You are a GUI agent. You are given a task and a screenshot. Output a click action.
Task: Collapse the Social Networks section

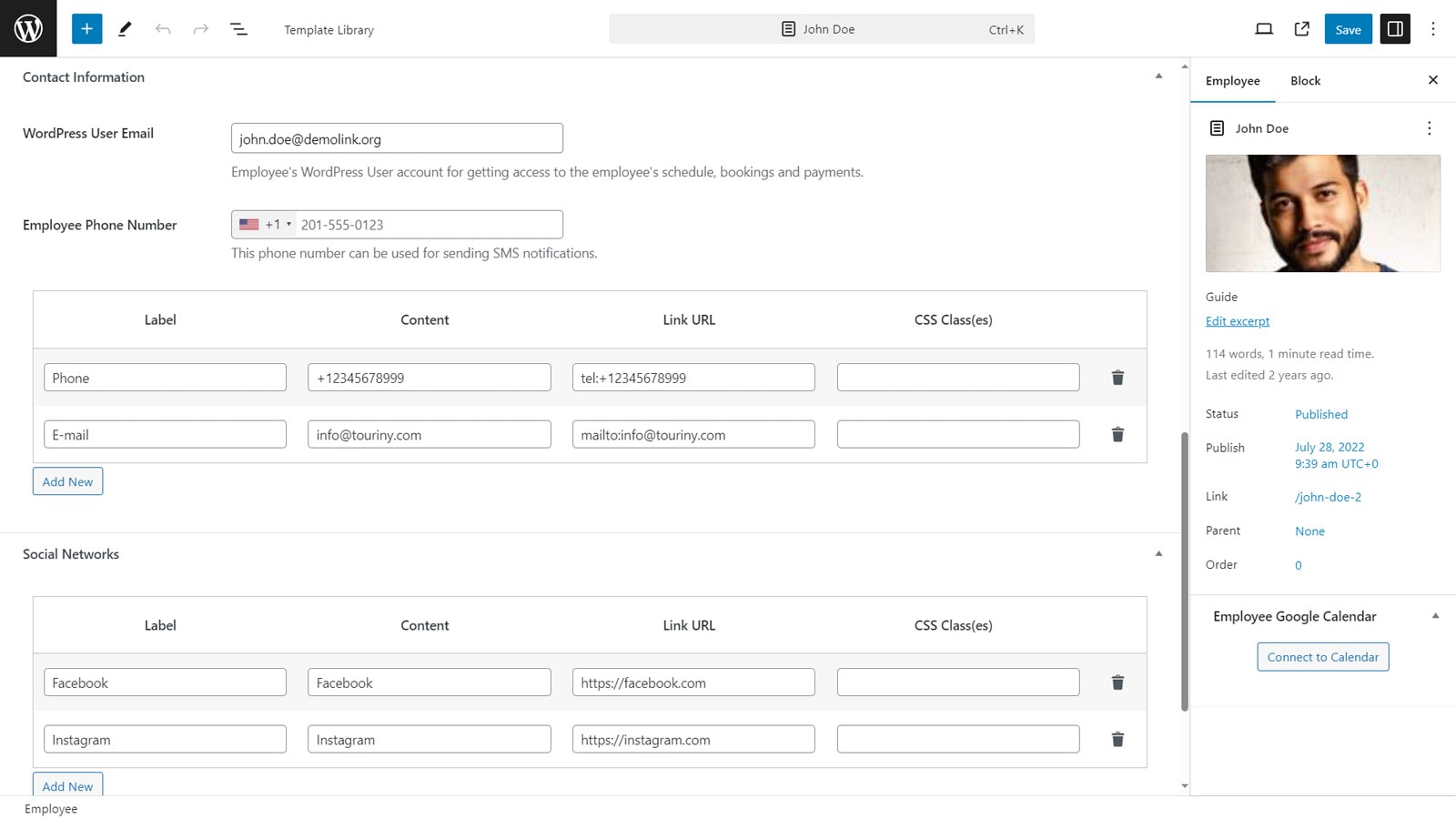(1158, 553)
